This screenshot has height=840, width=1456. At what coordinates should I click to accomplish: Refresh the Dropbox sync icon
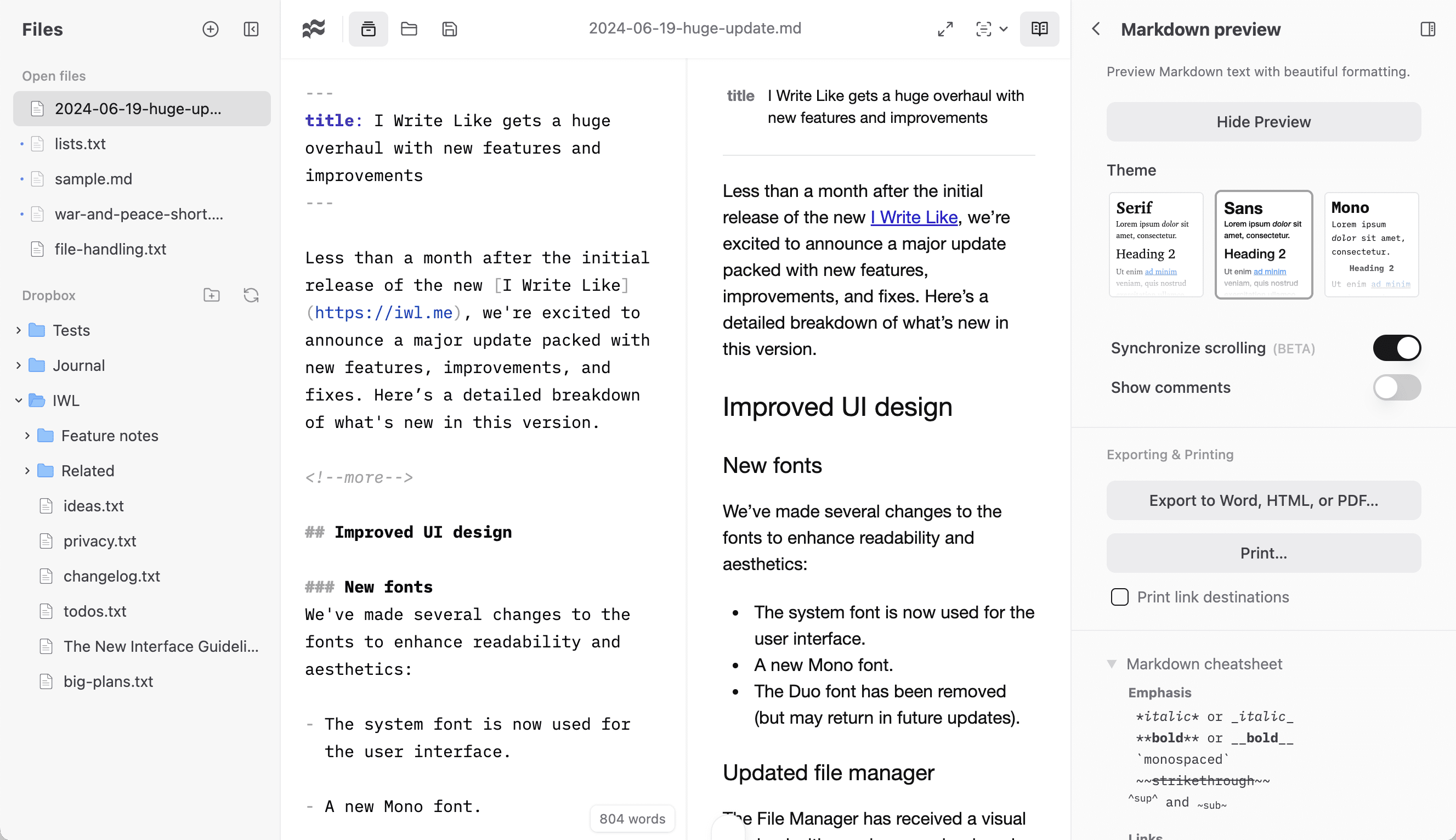(x=251, y=295)
